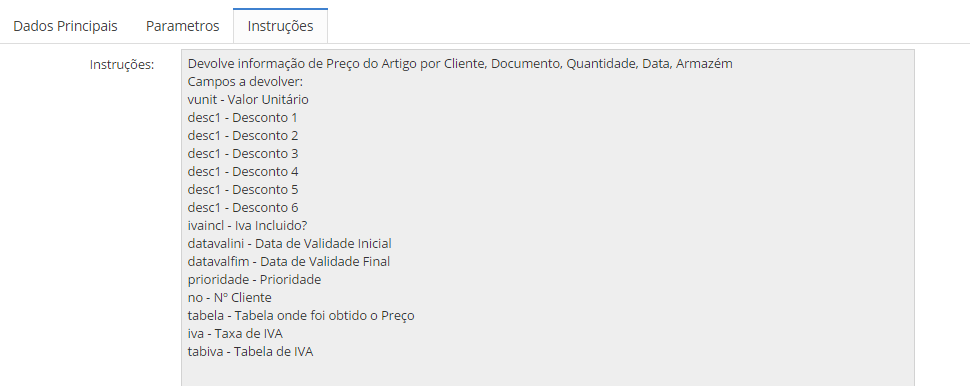Click the 'datavalini - Data de Validade Inicial' line
970x386 pixels.
click(x=289, y=243)
